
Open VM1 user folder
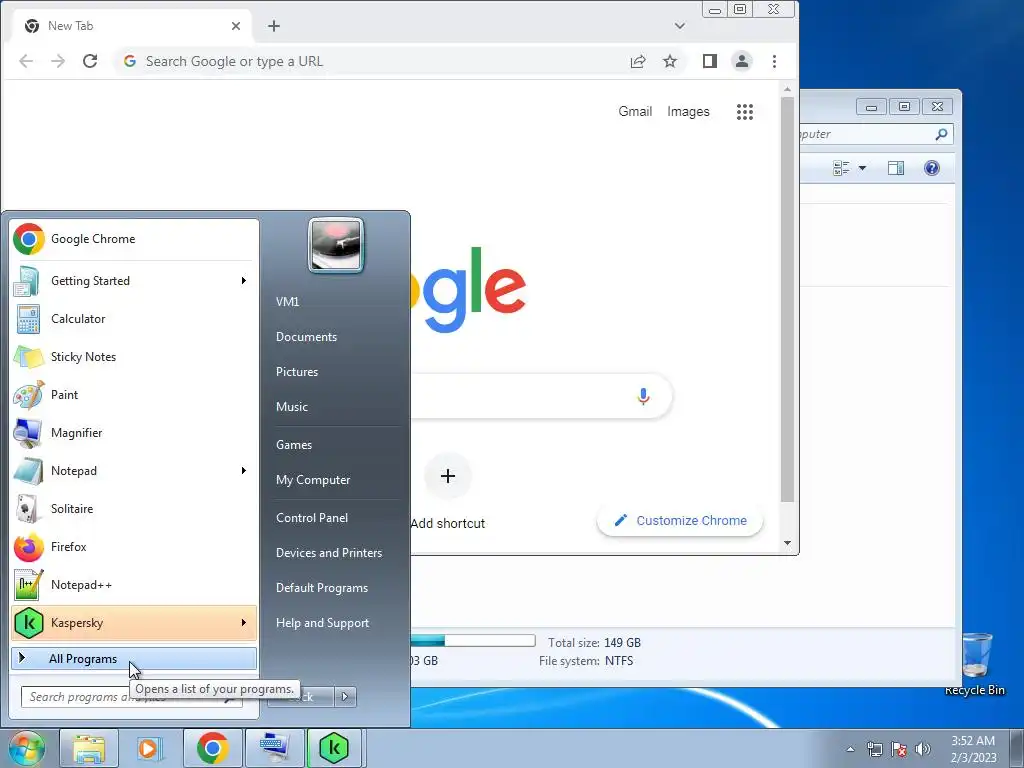287,302
